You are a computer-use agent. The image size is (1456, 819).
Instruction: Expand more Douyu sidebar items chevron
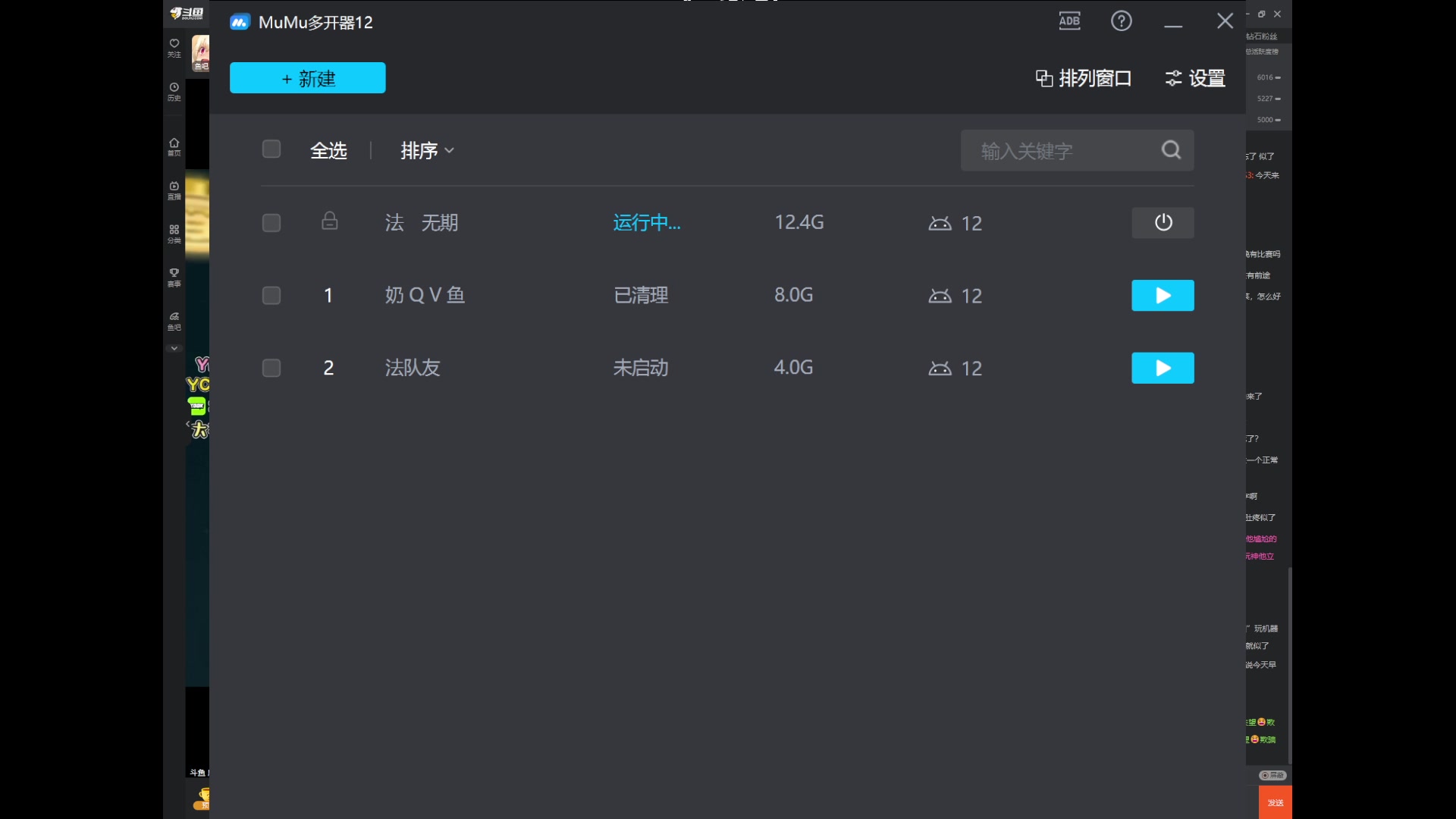coord(174,348)
